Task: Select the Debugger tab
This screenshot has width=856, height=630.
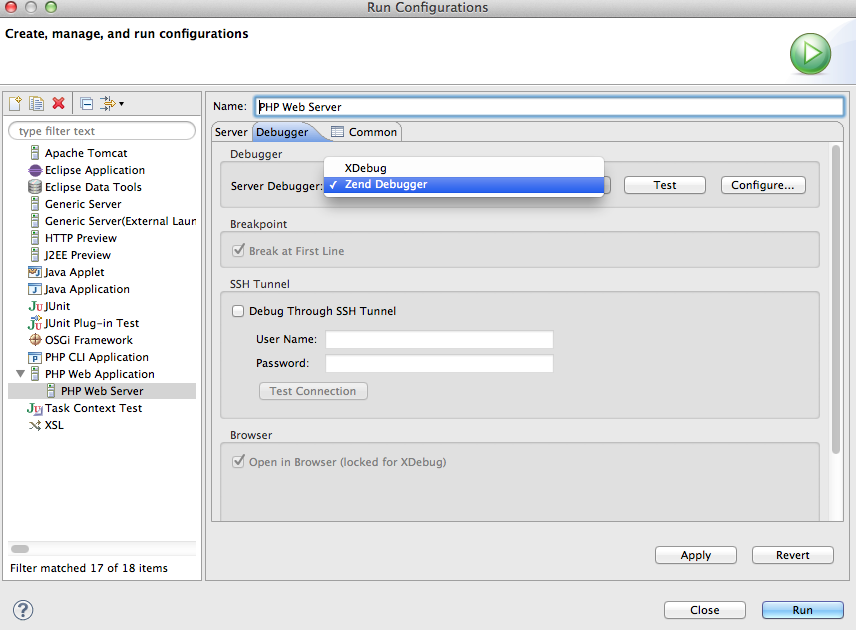Action: click(282, 132)
